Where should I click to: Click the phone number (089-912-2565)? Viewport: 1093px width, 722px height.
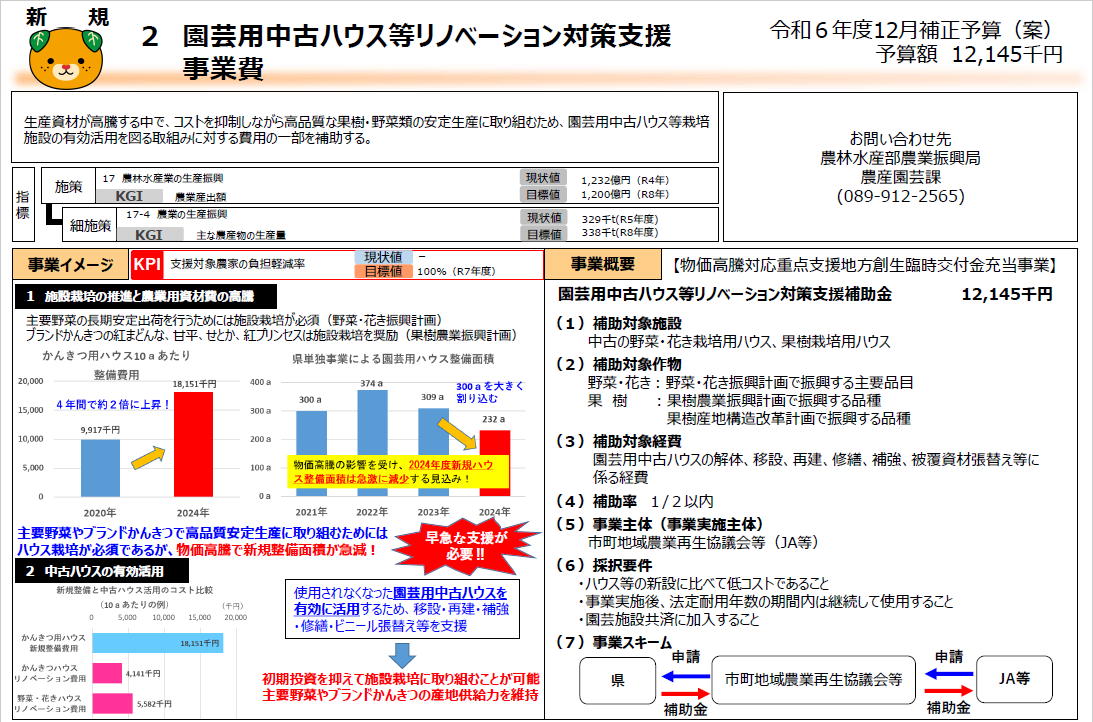pos(899,197)
